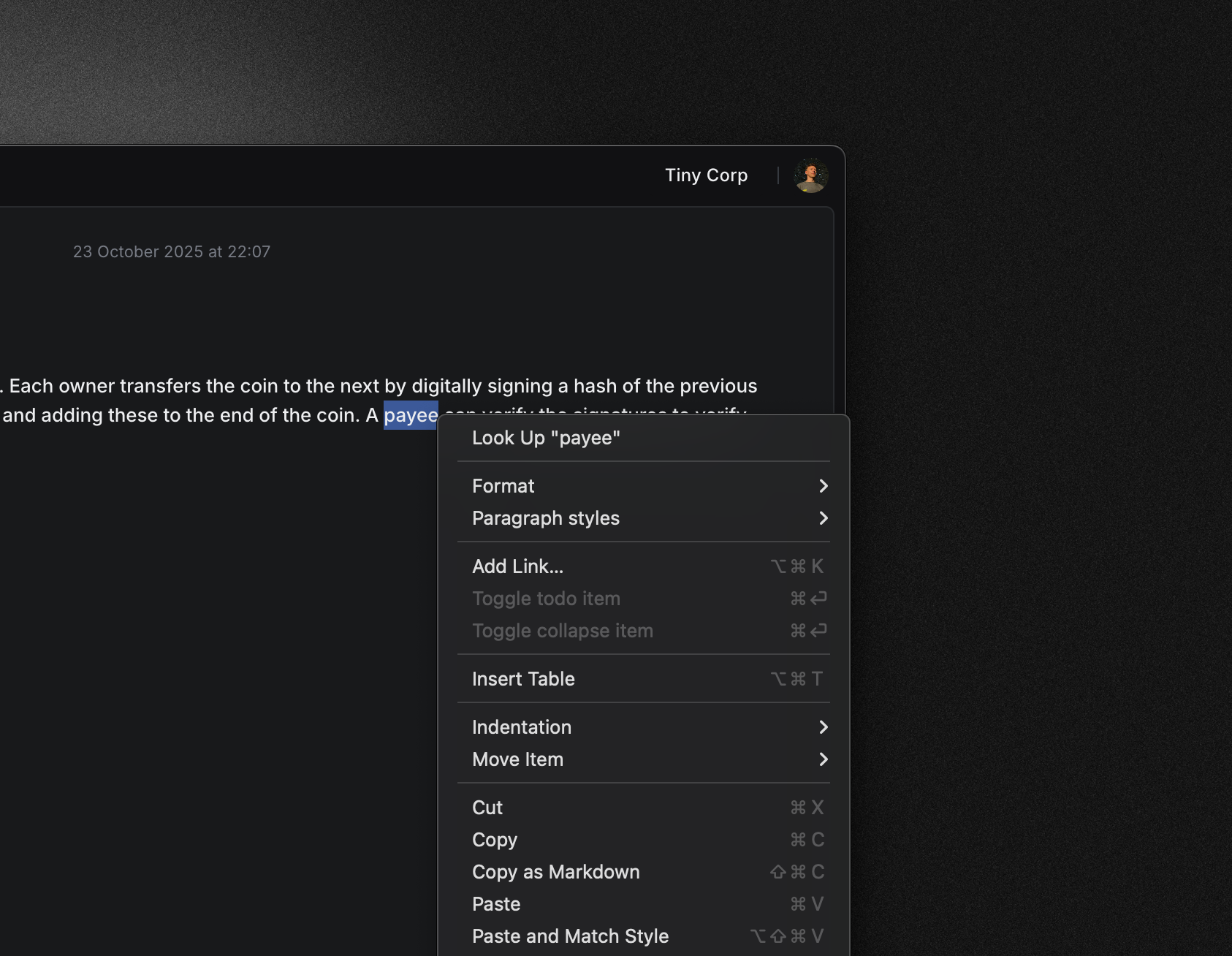
Task: Click the highlighted word payee
Action: pos(410,416)
